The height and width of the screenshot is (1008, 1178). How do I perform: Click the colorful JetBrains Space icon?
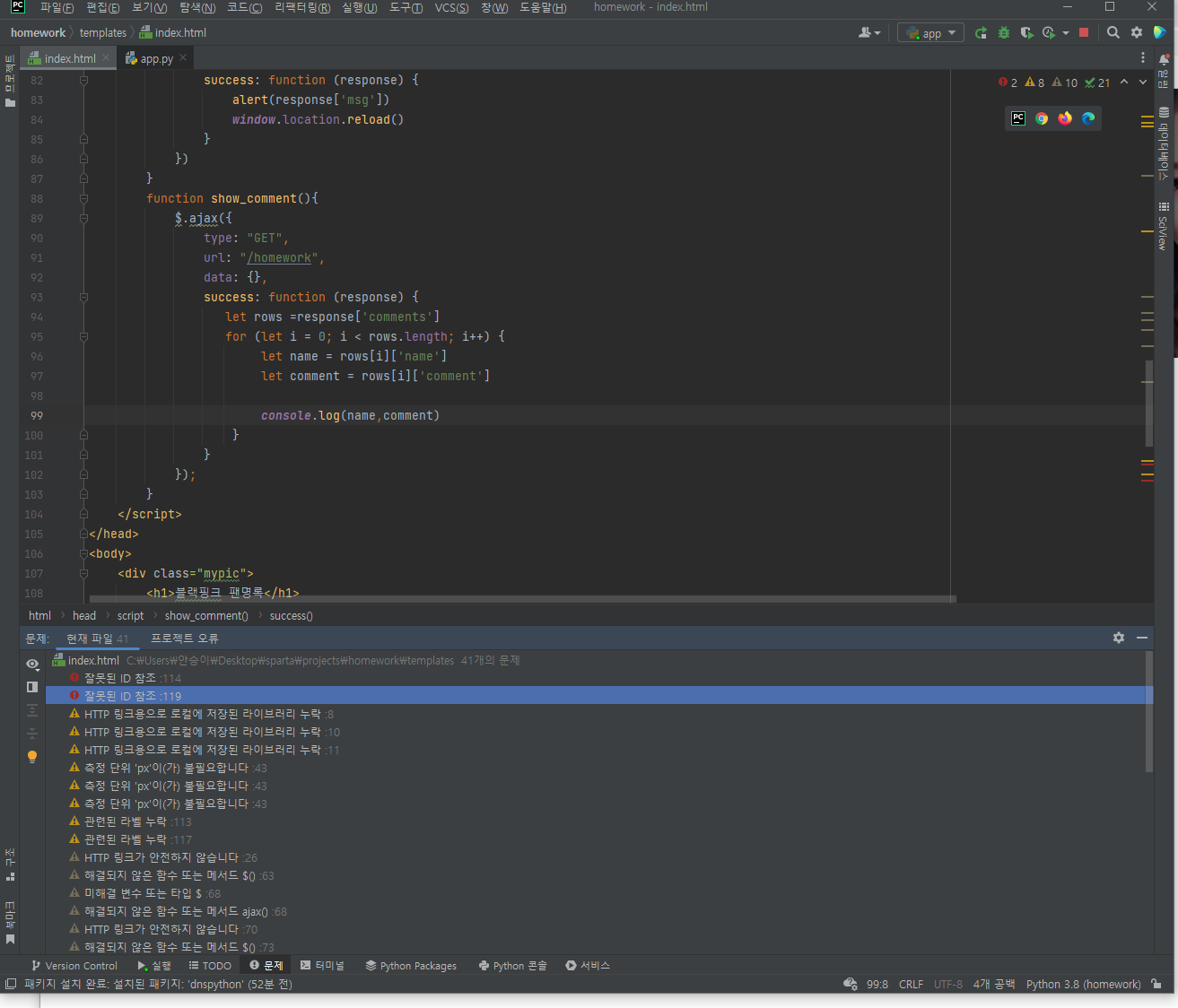1160,33
